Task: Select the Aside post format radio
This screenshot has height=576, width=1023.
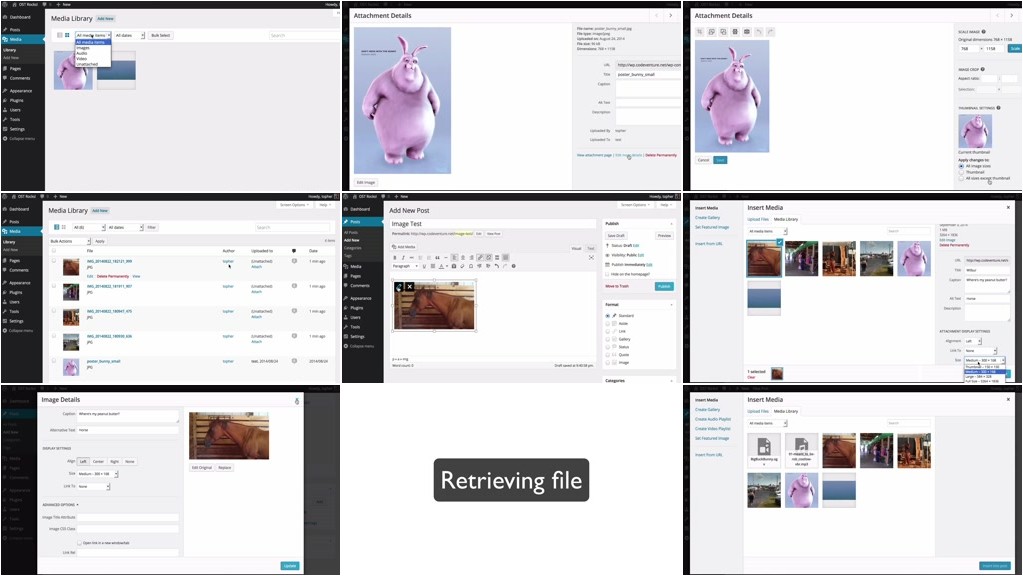Action: [608, 324]
